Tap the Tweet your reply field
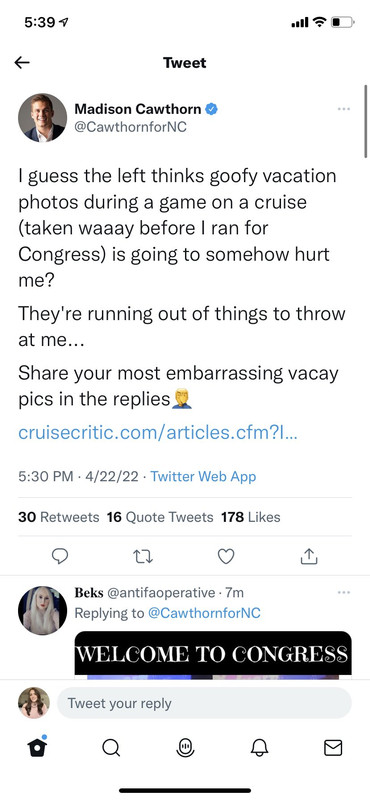Image resolution: width=370 pixels, height=800 pixels. (x=204, y=703)
